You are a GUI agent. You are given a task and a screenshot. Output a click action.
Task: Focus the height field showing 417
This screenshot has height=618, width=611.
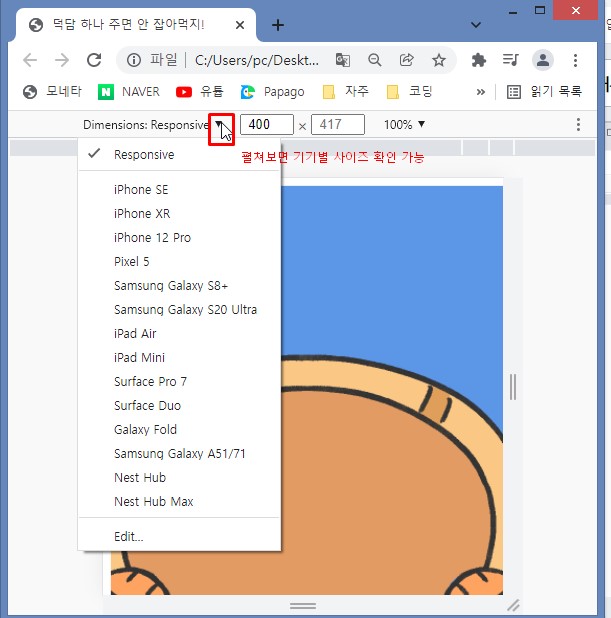tap(338, 125)
